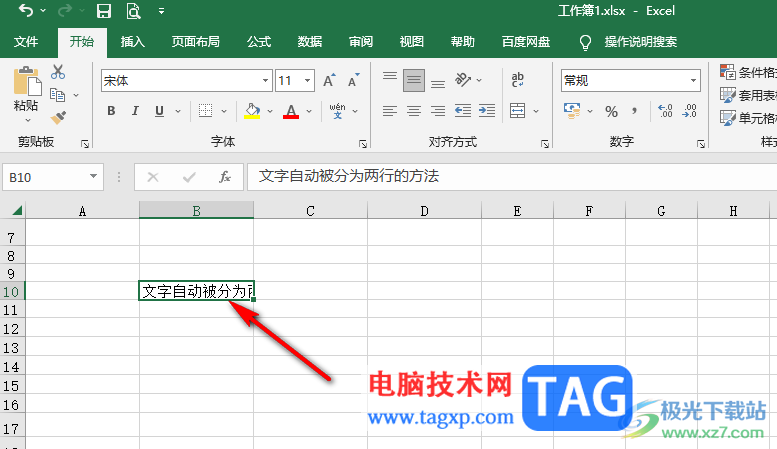Decrease font size with smaller A
This screenshot has width=777, height=449.
353,80
